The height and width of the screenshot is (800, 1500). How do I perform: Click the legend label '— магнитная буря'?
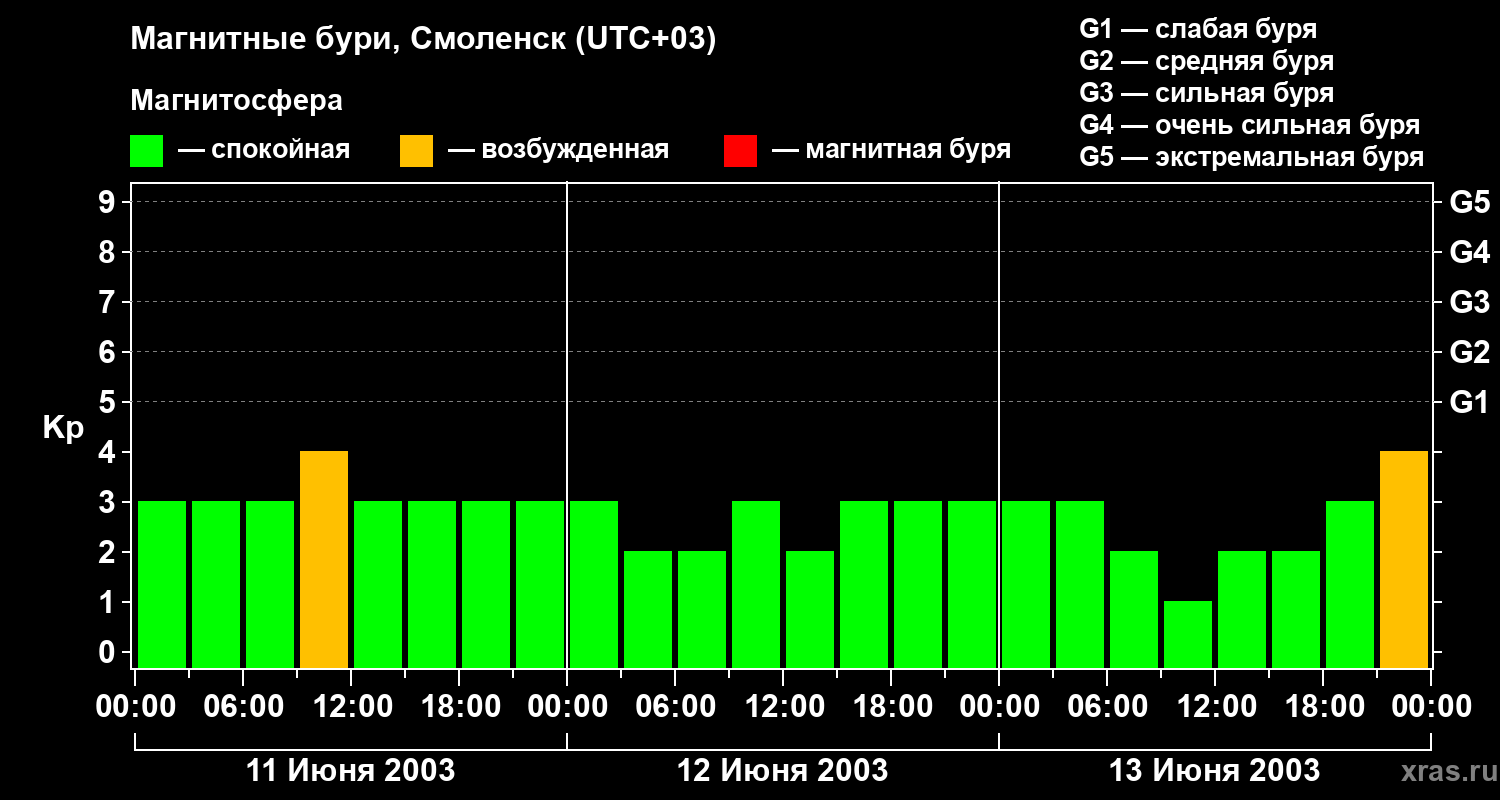(891, 150)
